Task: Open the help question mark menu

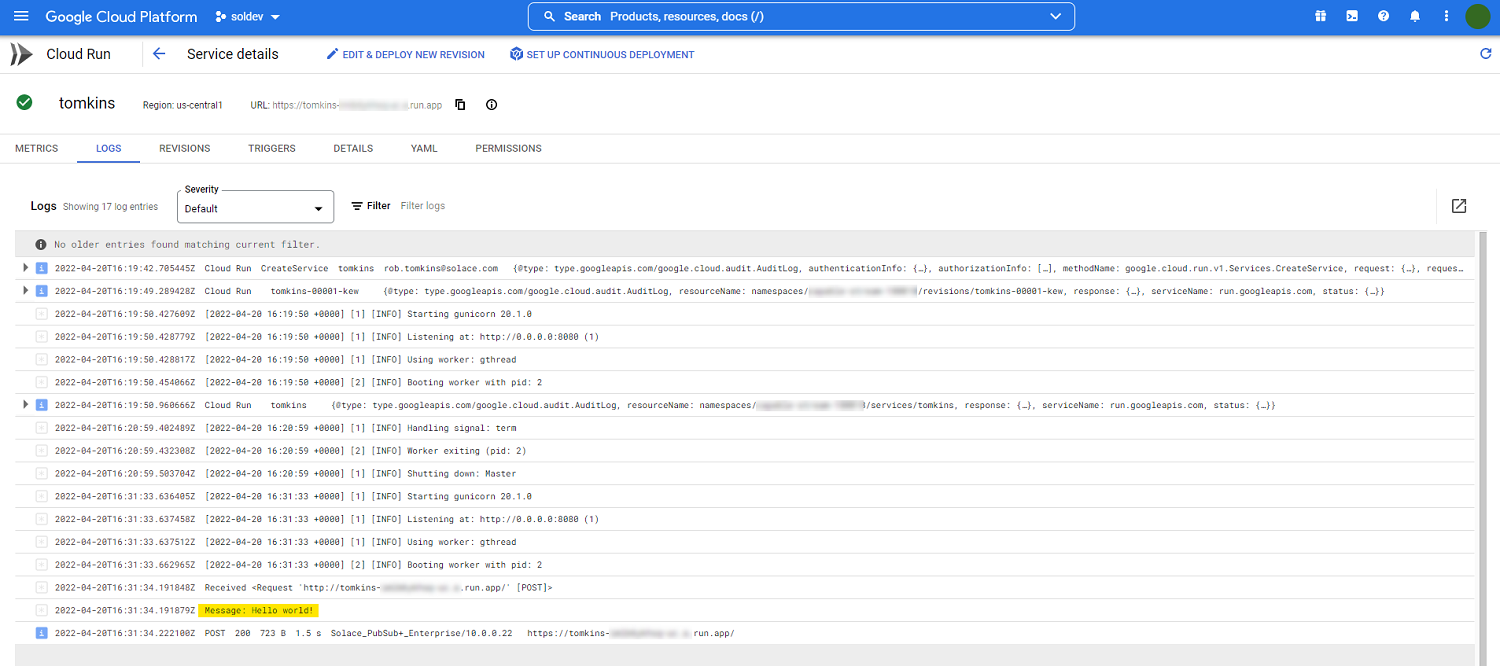Action: click(x=1383, y=17)
